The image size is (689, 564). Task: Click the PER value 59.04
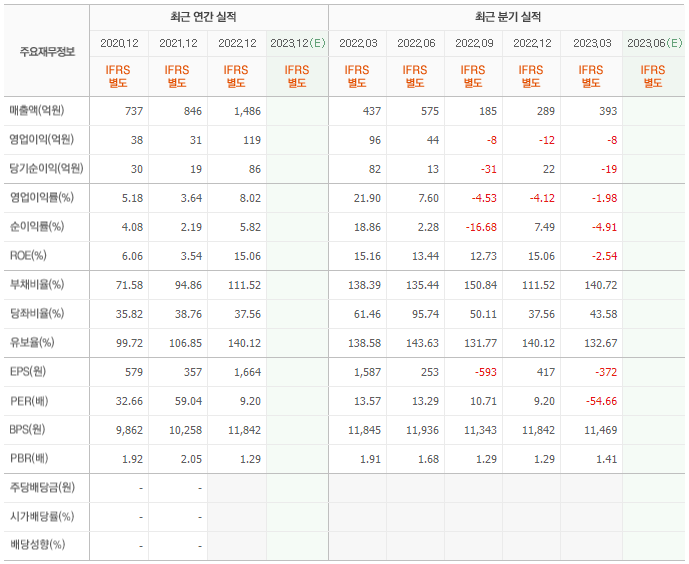point(189,401)
